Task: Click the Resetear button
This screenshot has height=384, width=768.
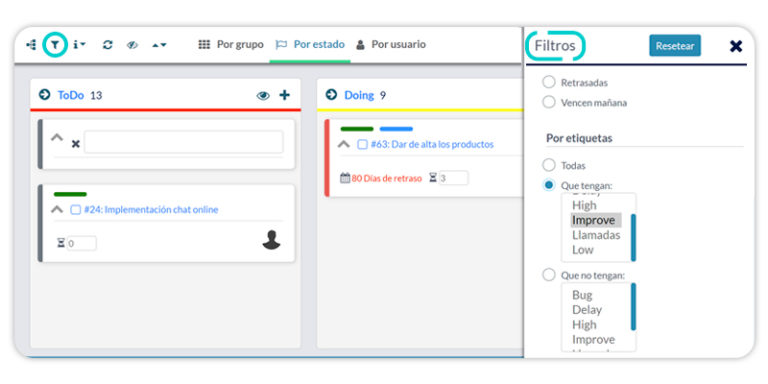Action: (x=675, y=46)
